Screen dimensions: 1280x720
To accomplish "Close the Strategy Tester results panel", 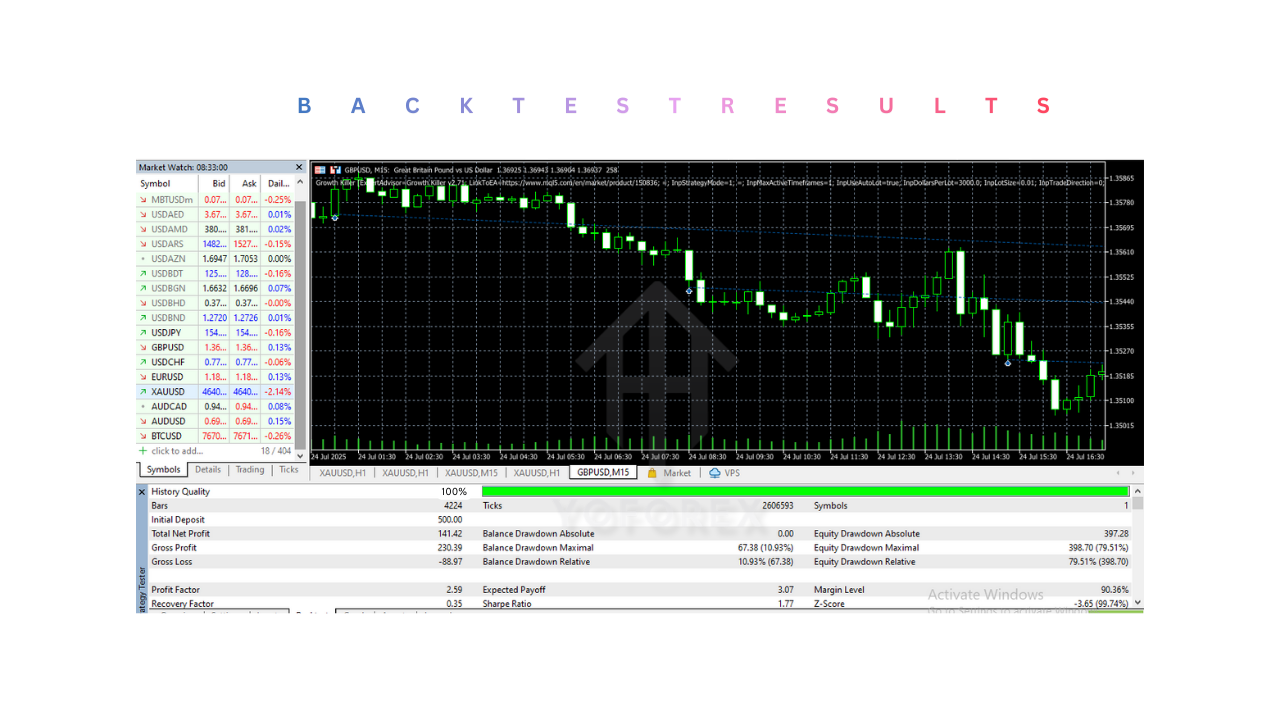I will pyautogui.click(x=142, y=491).
